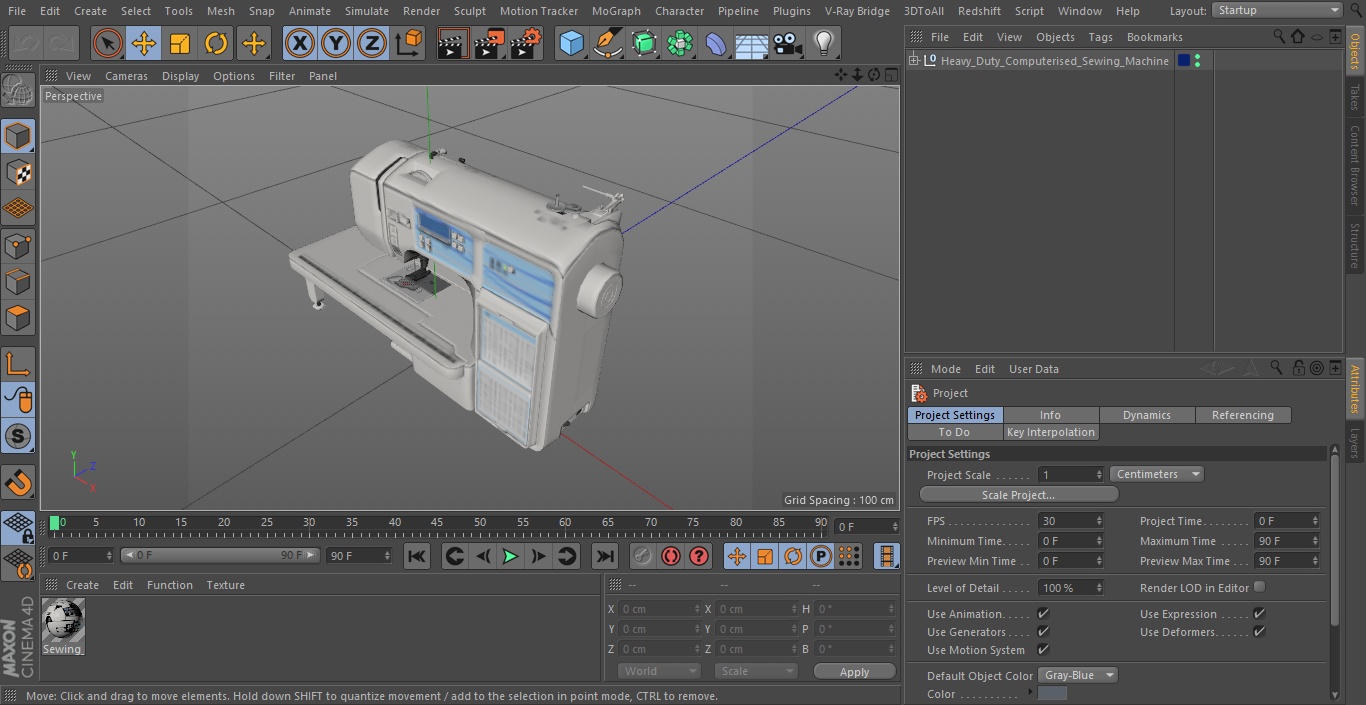The width and height of the screenshot is (1366, 705).
Task: Open viewport Cameras menu
Action: pos(126,76)
